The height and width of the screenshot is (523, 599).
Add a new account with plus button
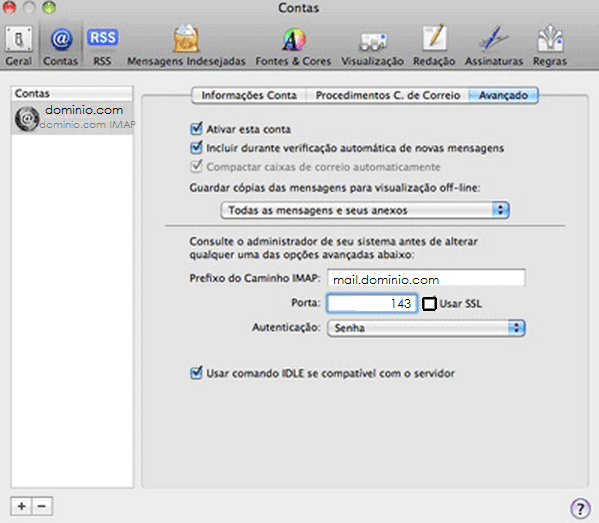click(x=21, y=507)
